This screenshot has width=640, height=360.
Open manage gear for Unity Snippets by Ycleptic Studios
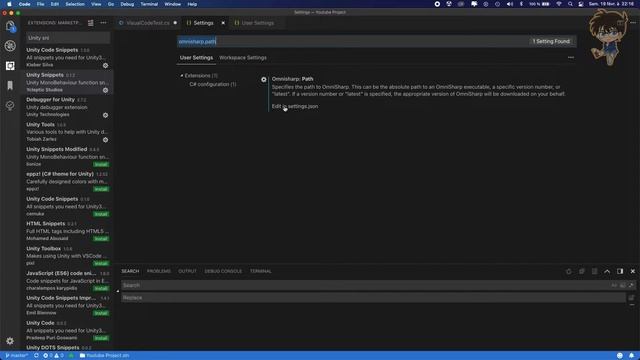pyautogui.click(x=105, y=90)
